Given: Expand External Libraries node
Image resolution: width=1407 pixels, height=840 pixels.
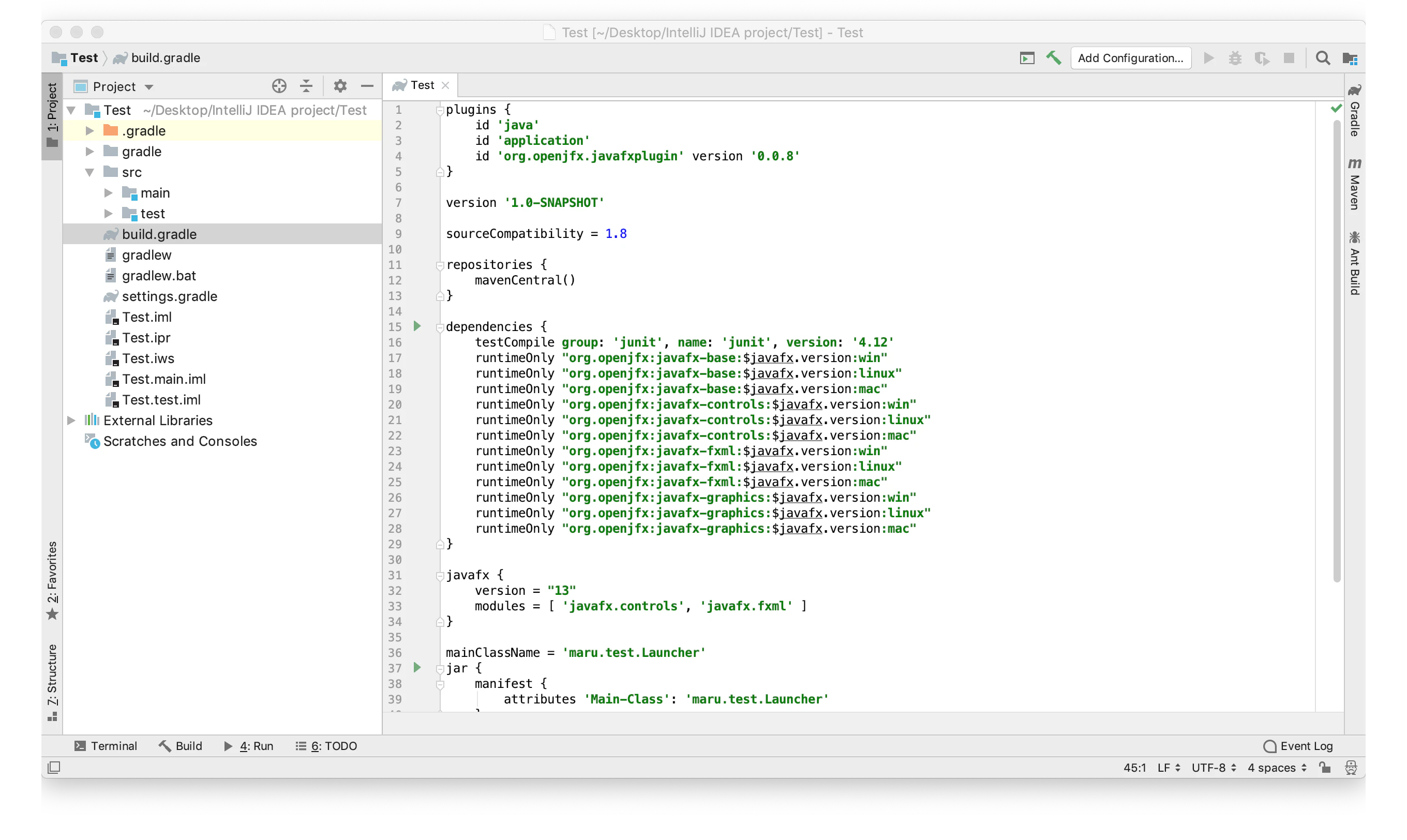Looking at the screenshot, I should coord(71,421).
